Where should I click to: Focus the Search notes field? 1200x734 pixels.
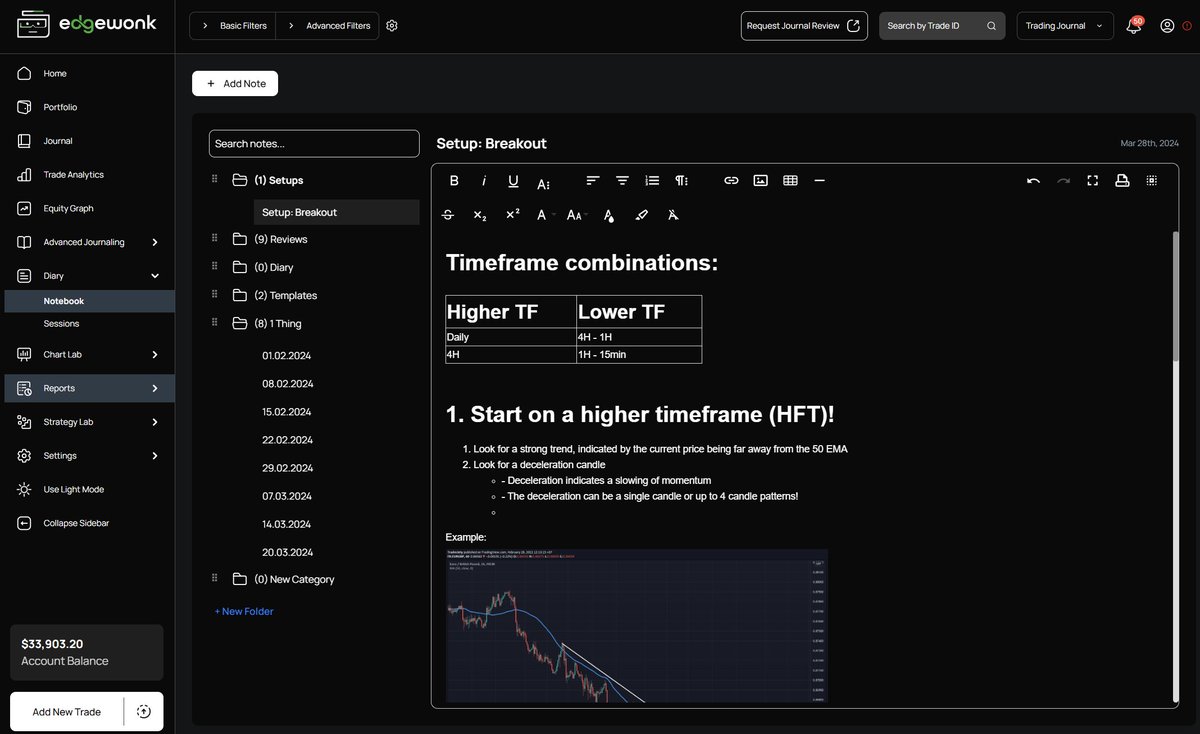click(314, 144)
